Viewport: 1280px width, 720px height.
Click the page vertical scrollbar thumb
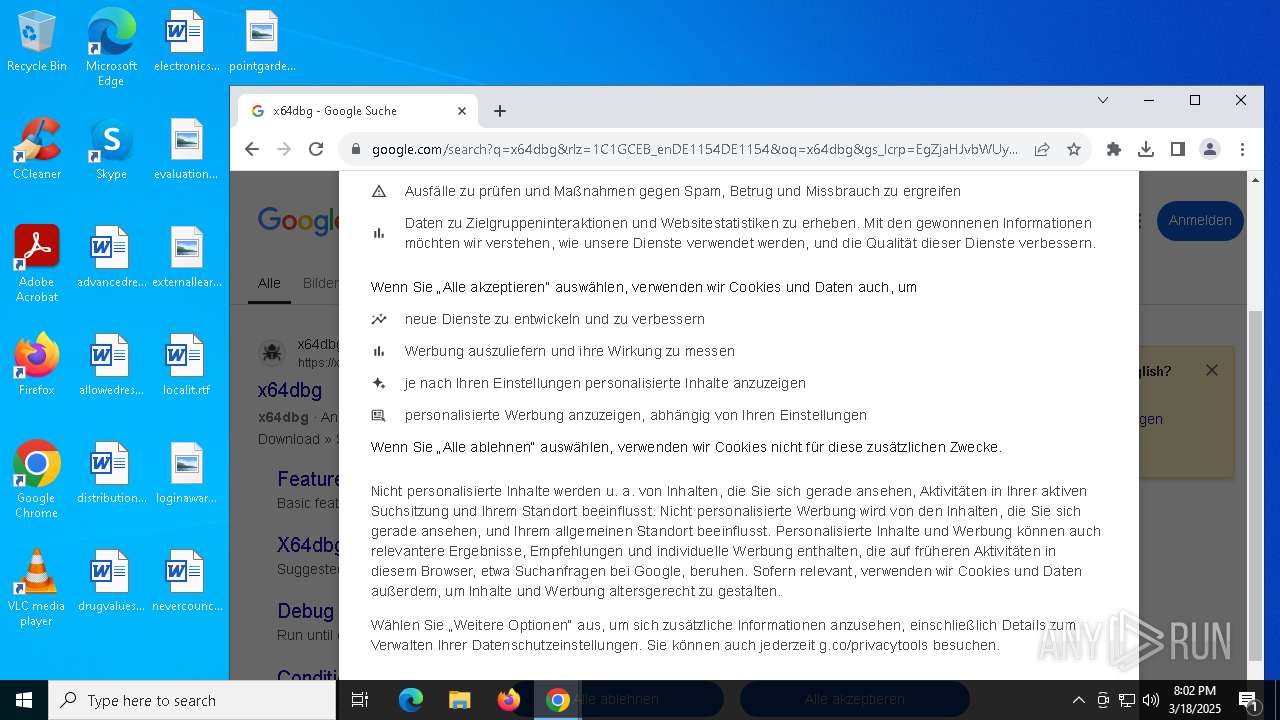coord(1256,485)
